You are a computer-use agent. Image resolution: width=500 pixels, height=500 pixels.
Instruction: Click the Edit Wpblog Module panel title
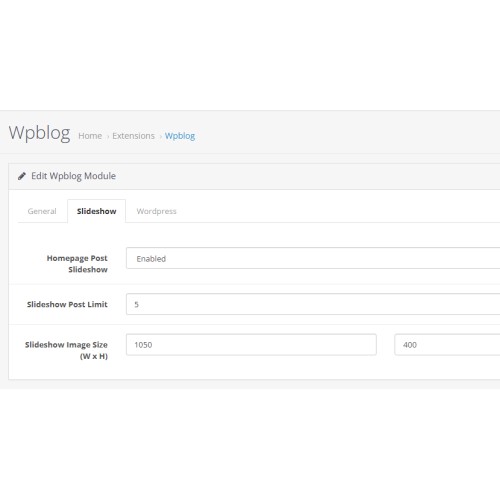pos(73,176)
